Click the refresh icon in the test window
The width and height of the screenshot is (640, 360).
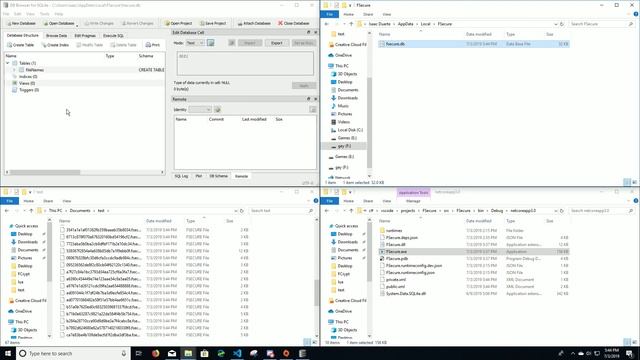(242, 211)
